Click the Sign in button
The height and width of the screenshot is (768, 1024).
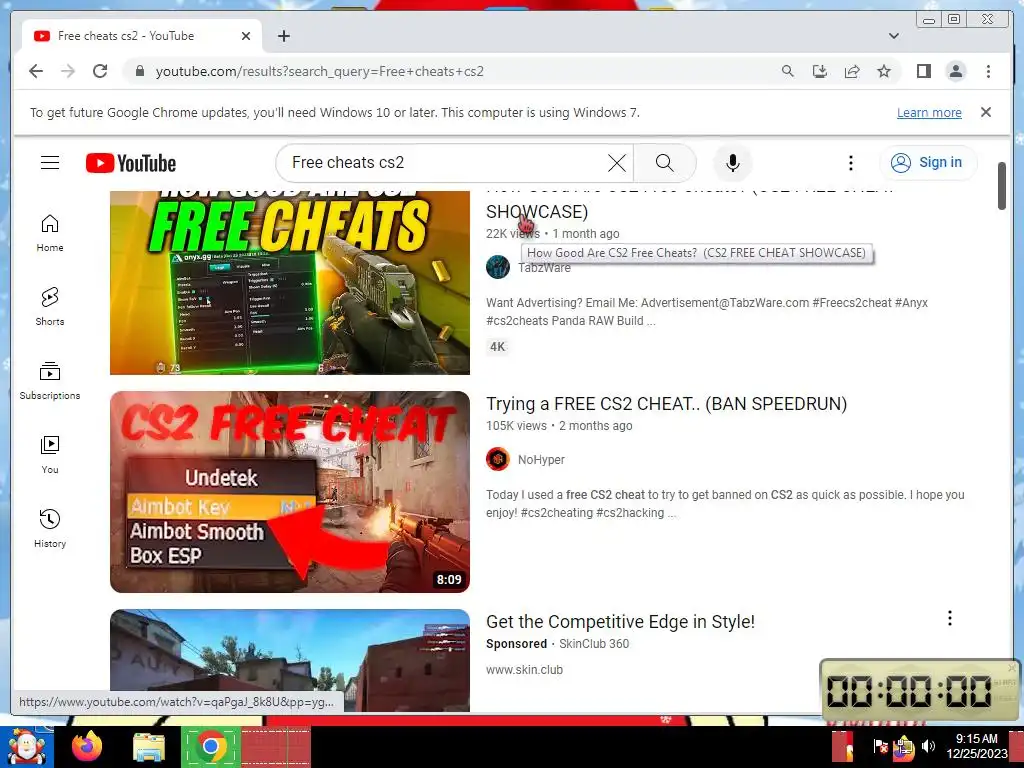[928, 163]
